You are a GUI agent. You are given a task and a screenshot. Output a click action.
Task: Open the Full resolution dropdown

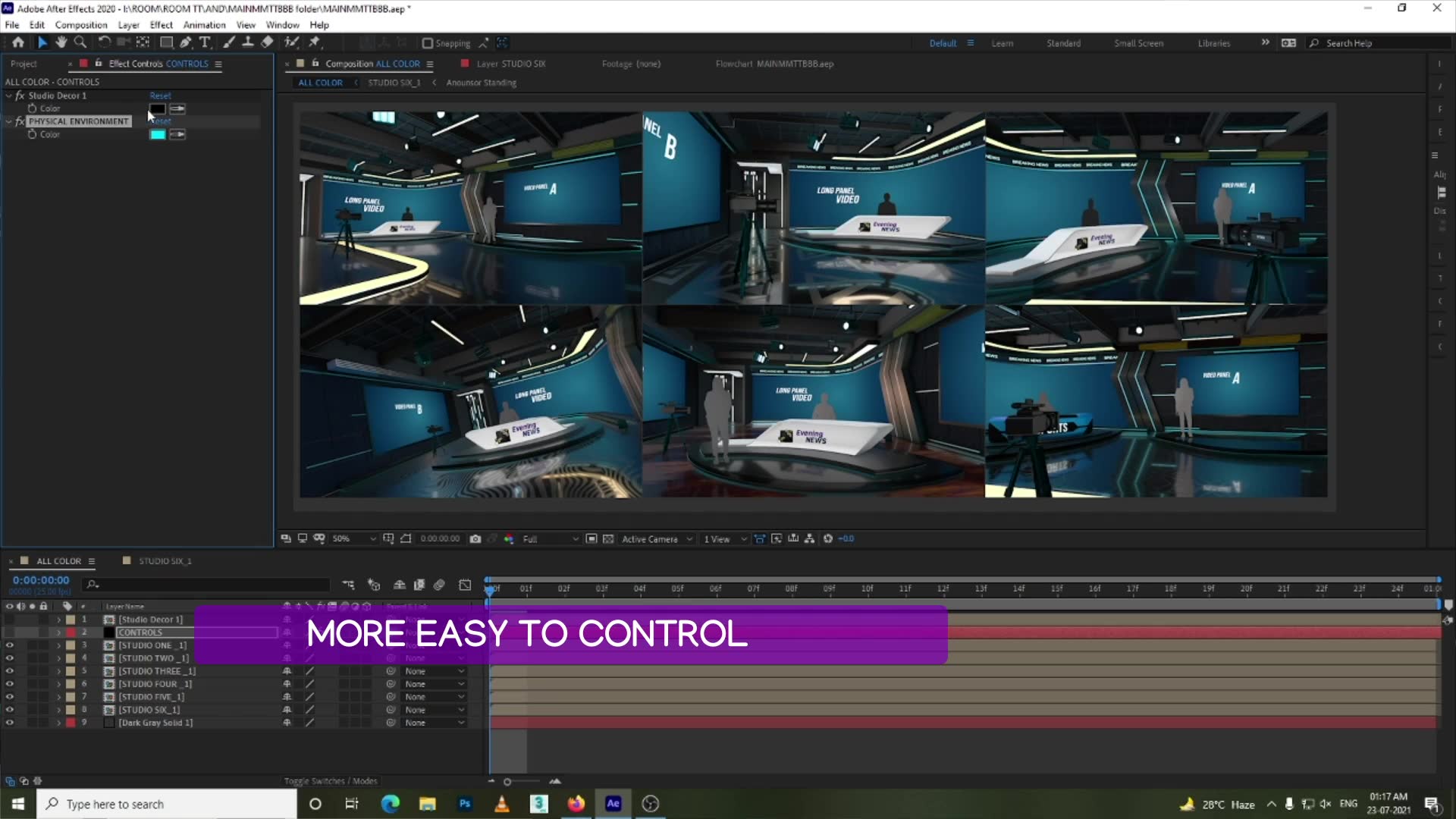point(551,539)
